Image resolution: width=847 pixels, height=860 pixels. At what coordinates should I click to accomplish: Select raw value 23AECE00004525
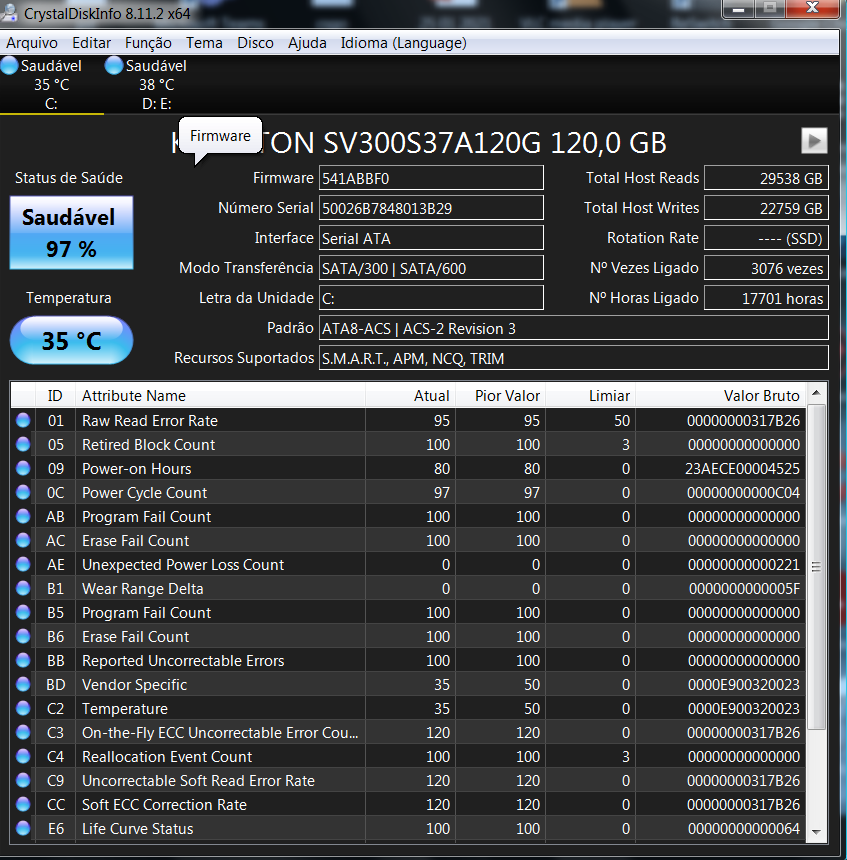pos(742,468)
